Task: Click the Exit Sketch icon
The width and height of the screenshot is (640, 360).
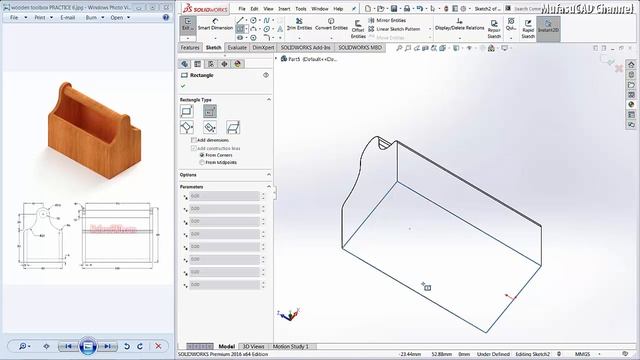Action: coord(188,24)
